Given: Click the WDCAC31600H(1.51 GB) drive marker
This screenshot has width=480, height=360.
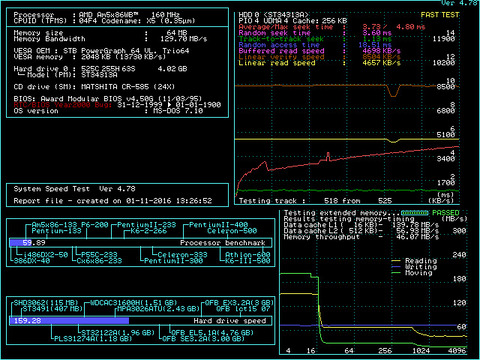Looking at the screenshot, I should click(134, 303).
